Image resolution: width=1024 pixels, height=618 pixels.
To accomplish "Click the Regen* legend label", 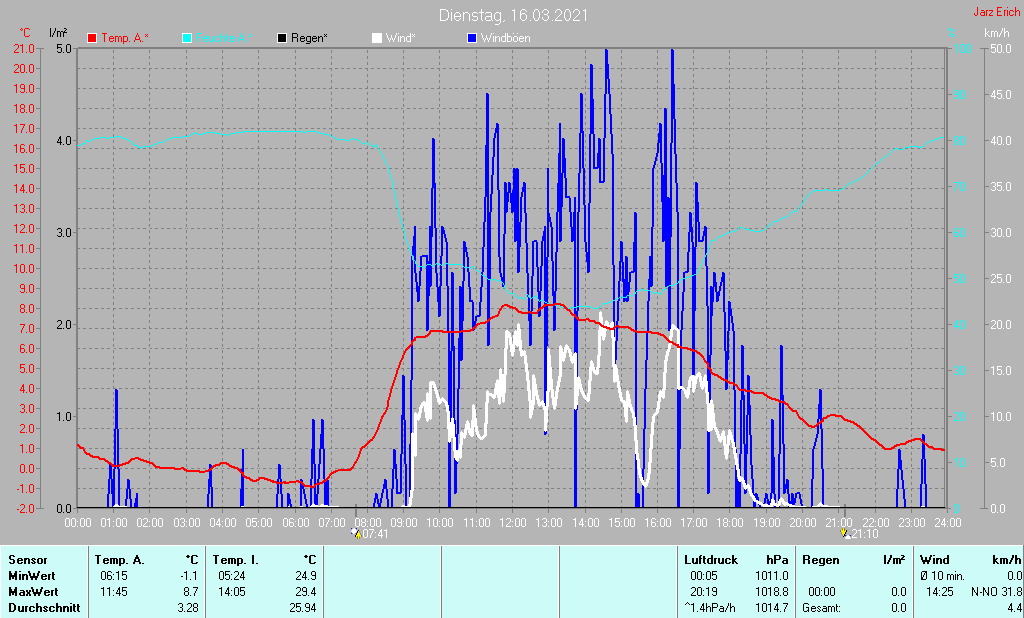I will [x=310, y=38].
